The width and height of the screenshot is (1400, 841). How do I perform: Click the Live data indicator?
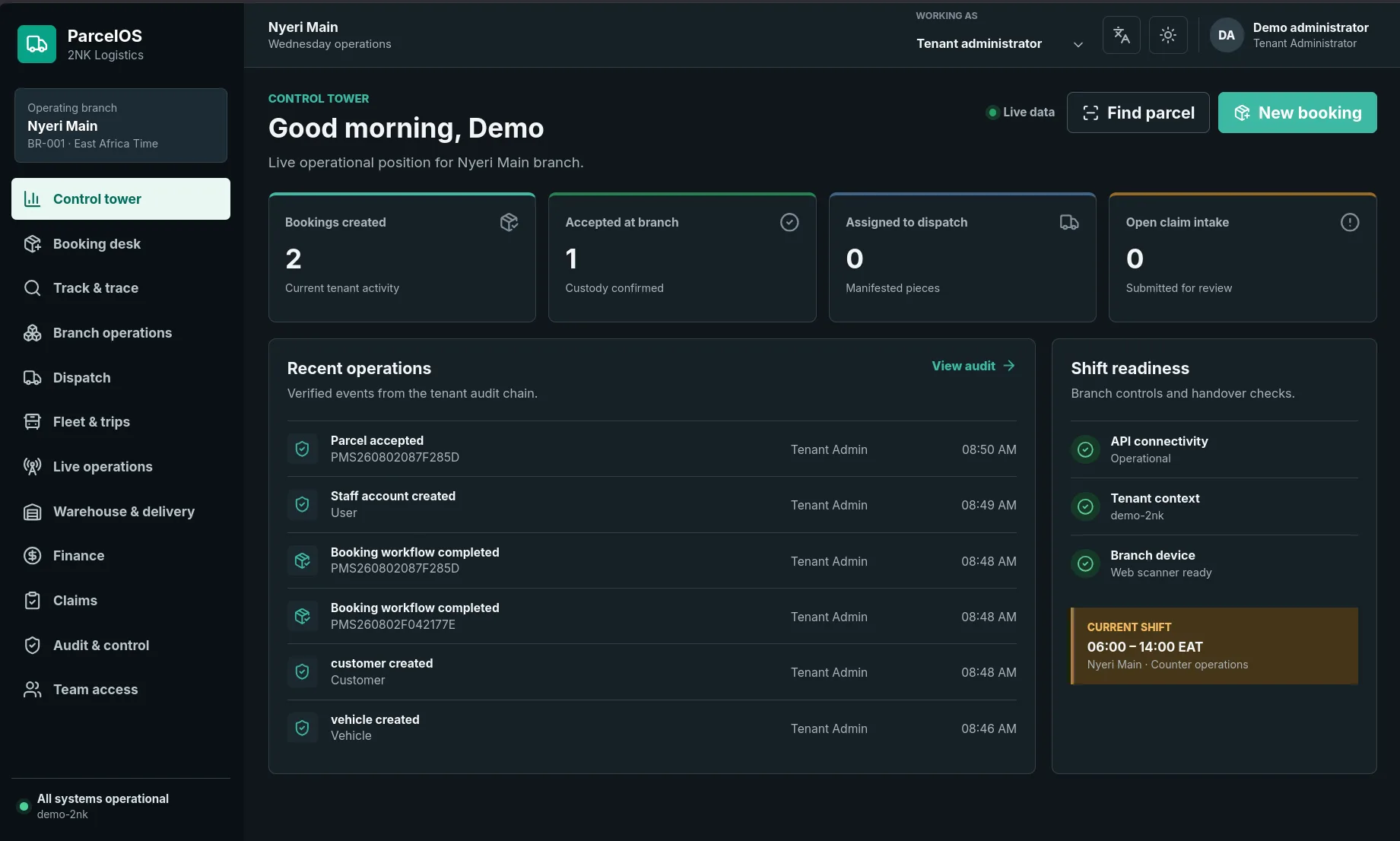[x=1021, y=113]
